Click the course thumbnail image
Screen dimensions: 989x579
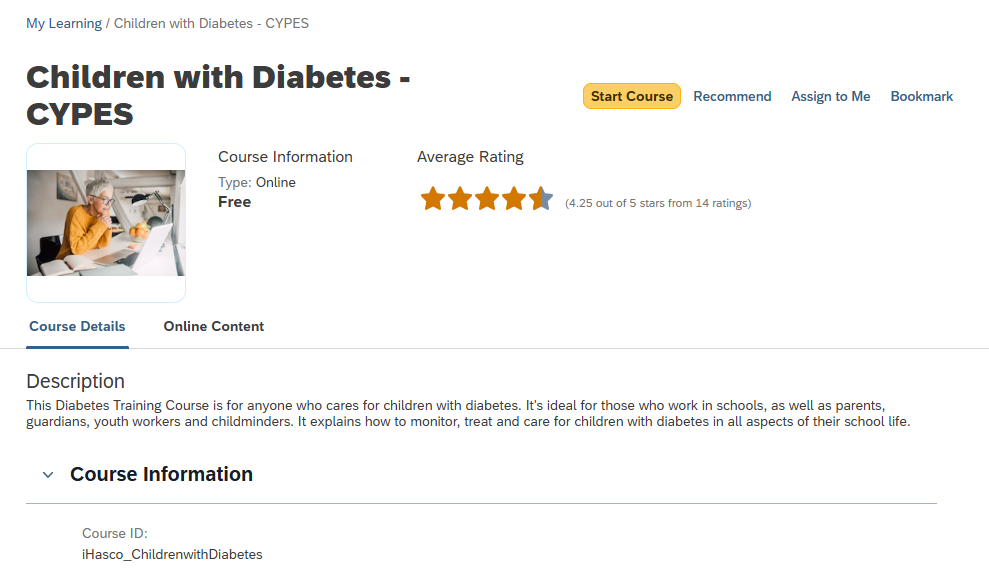[x=106, y=223]
